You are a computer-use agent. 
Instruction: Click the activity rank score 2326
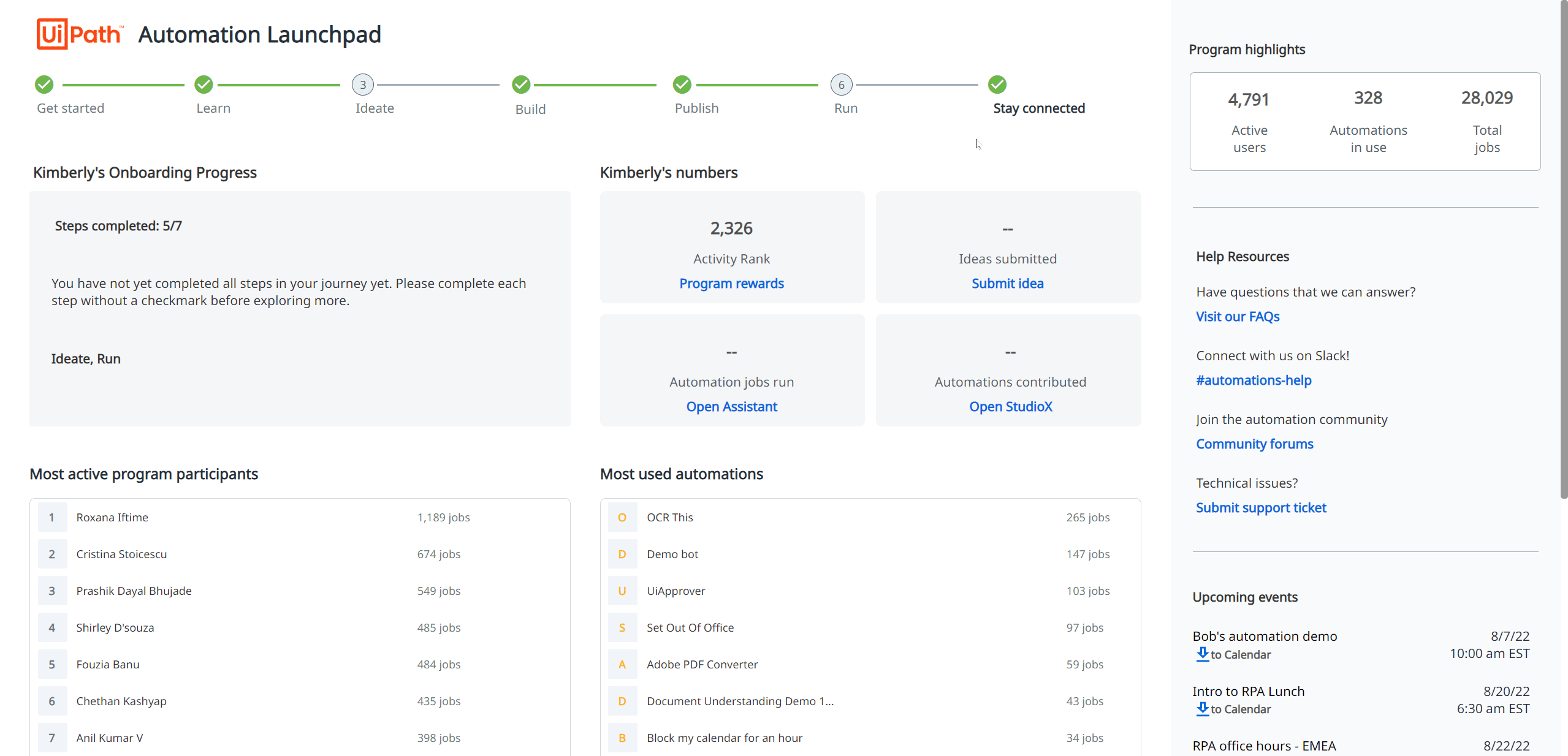click(x=731, y=228)
